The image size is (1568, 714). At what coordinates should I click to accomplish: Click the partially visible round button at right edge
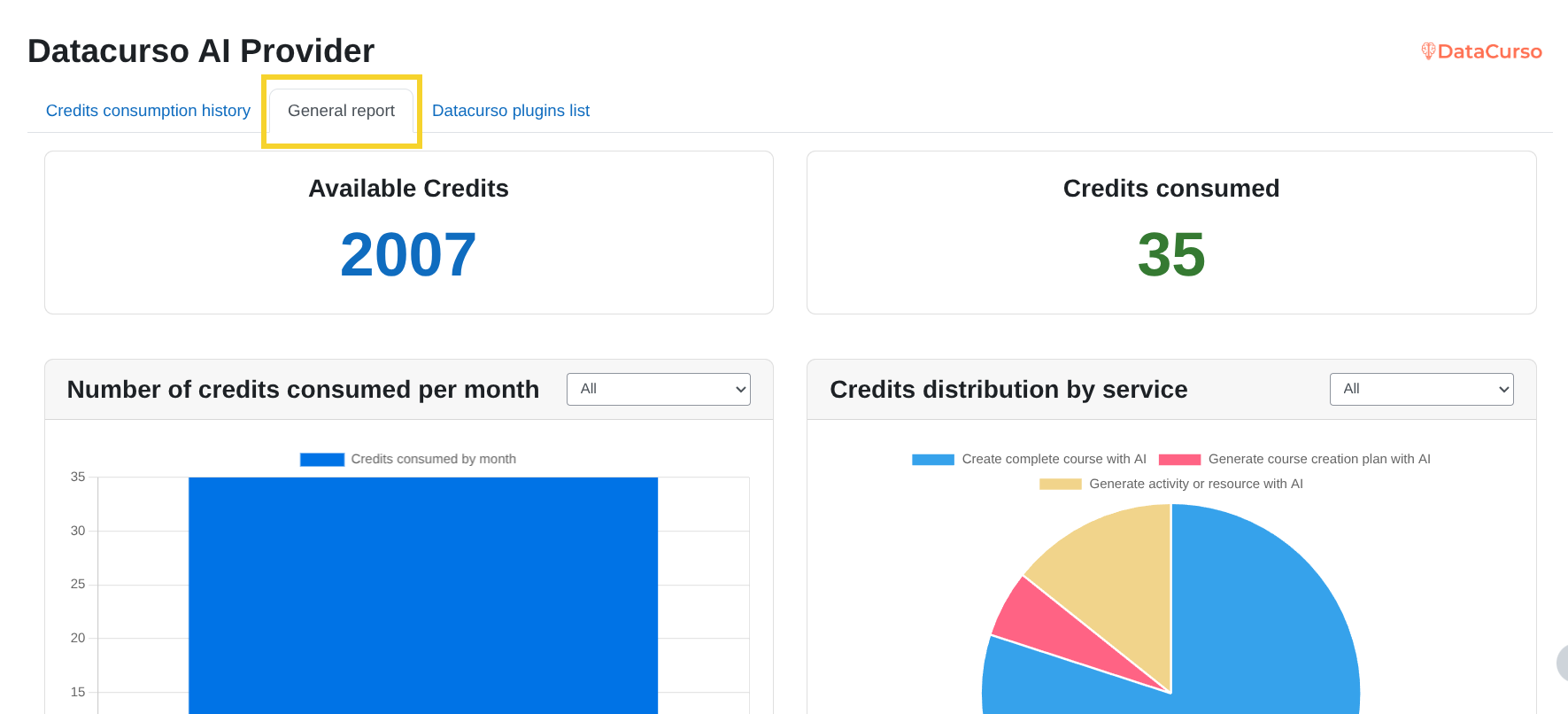tap(1562, 663)
